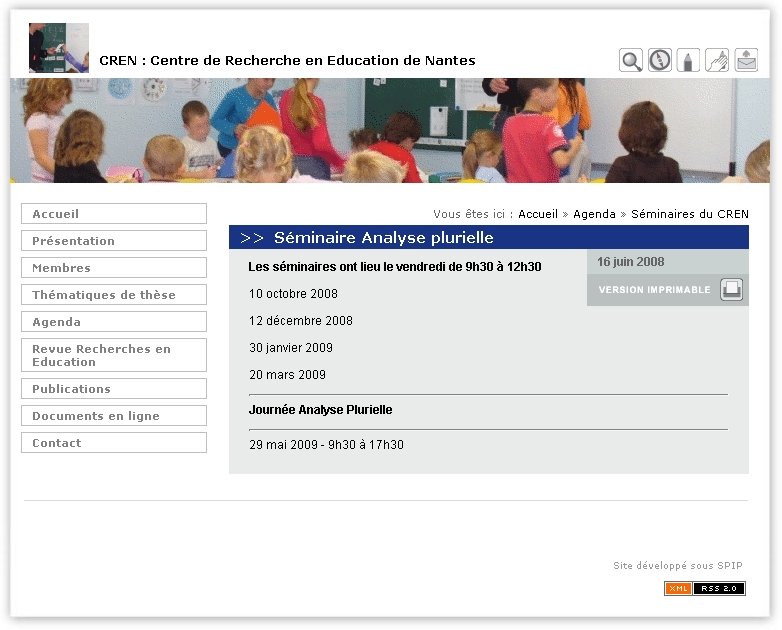
Task: Click the Accueil breadcrumb link
Action: point(538,214)
